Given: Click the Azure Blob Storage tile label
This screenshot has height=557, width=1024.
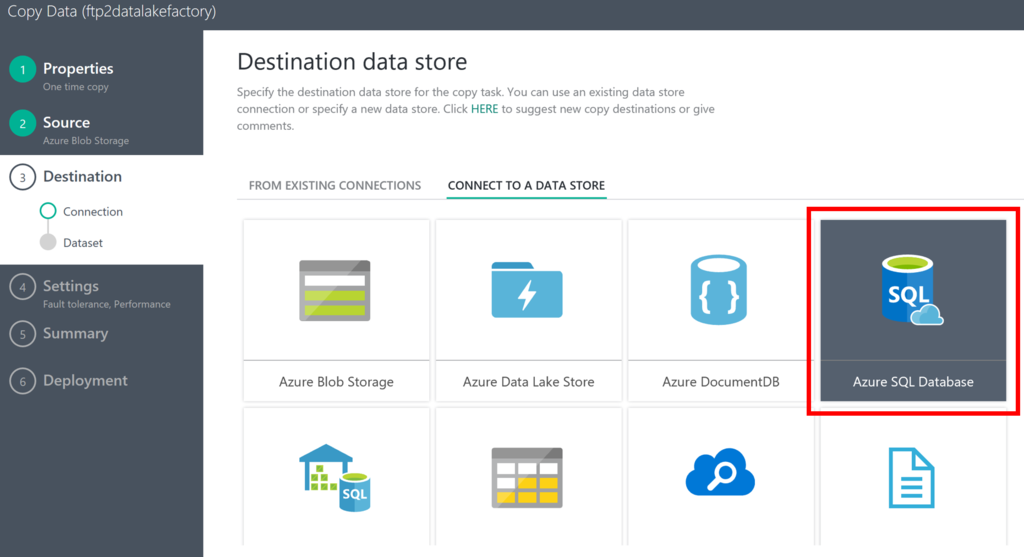Looking at the screenshot, I should pos(336,382).
